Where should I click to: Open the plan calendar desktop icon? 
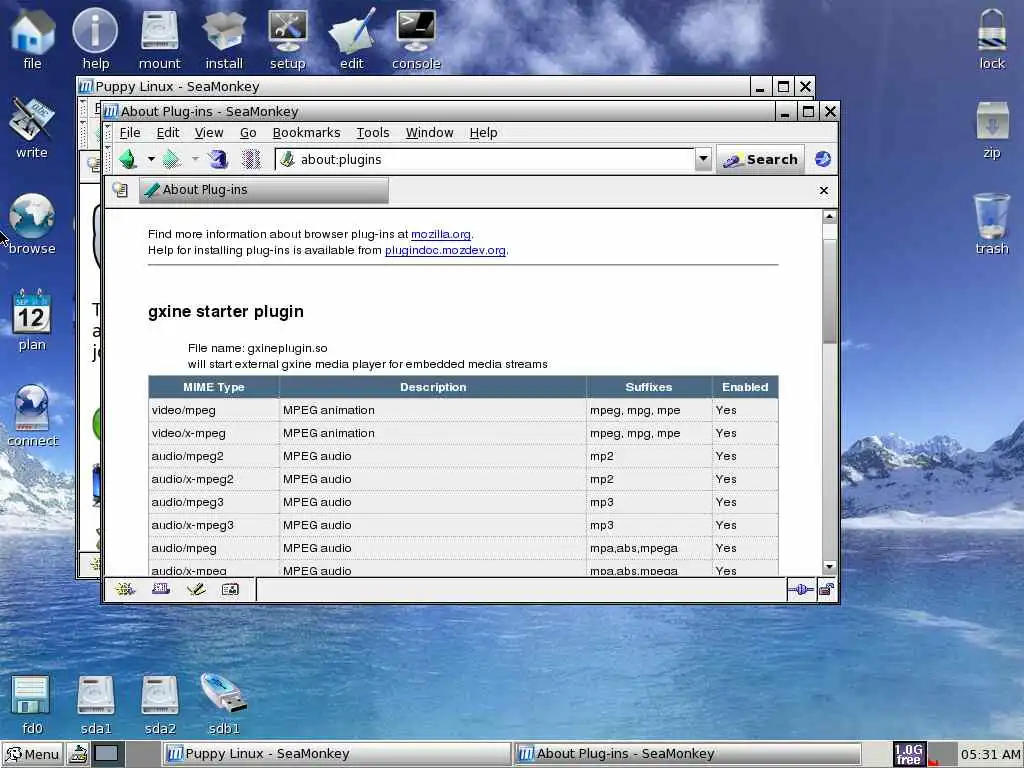(32, 321)
